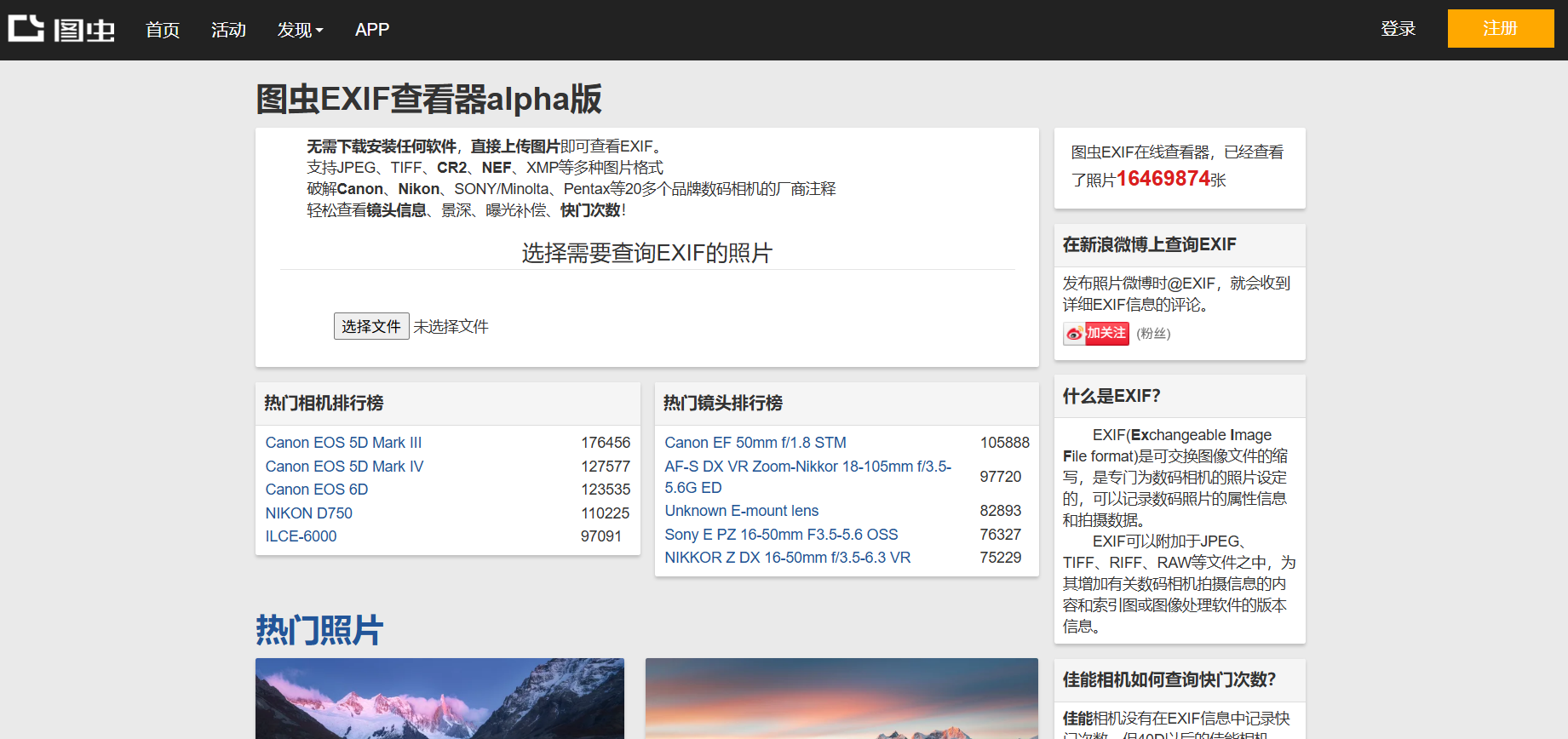
Task: Click the 热门照片 section heading
Action: 319,631
